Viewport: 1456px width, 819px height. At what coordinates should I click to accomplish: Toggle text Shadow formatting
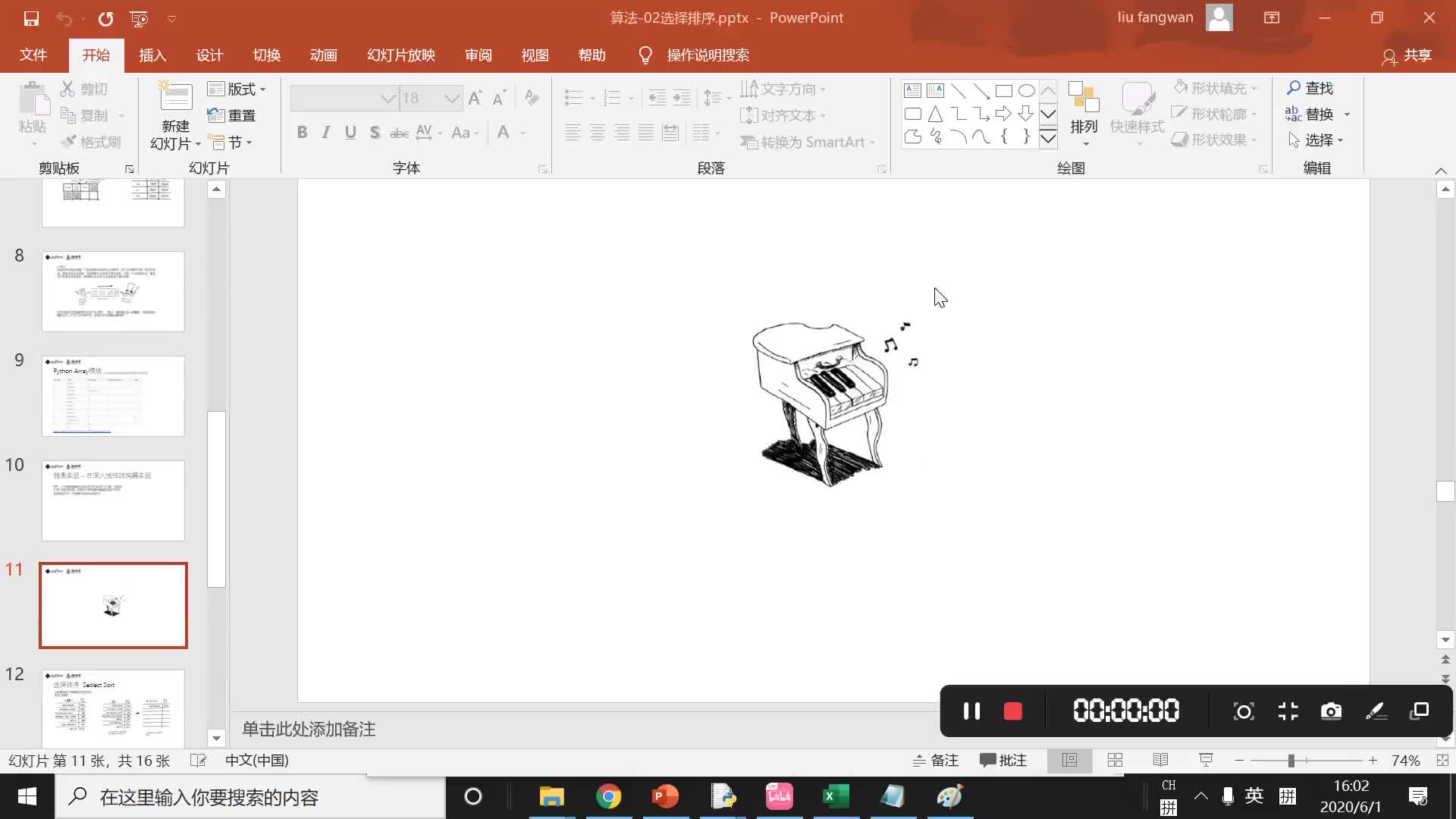tap(375, 133)
